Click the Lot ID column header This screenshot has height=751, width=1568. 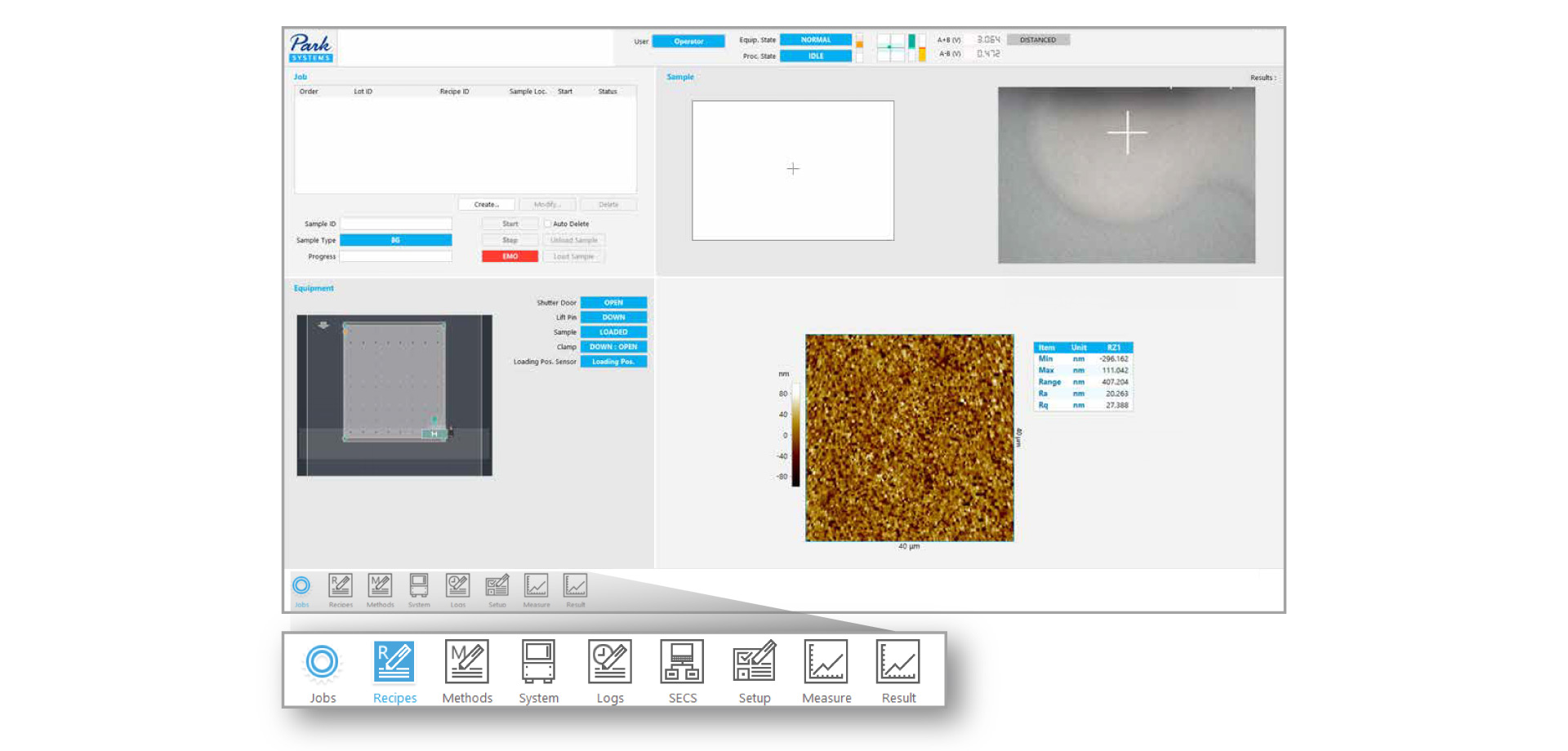pos(363,91)
